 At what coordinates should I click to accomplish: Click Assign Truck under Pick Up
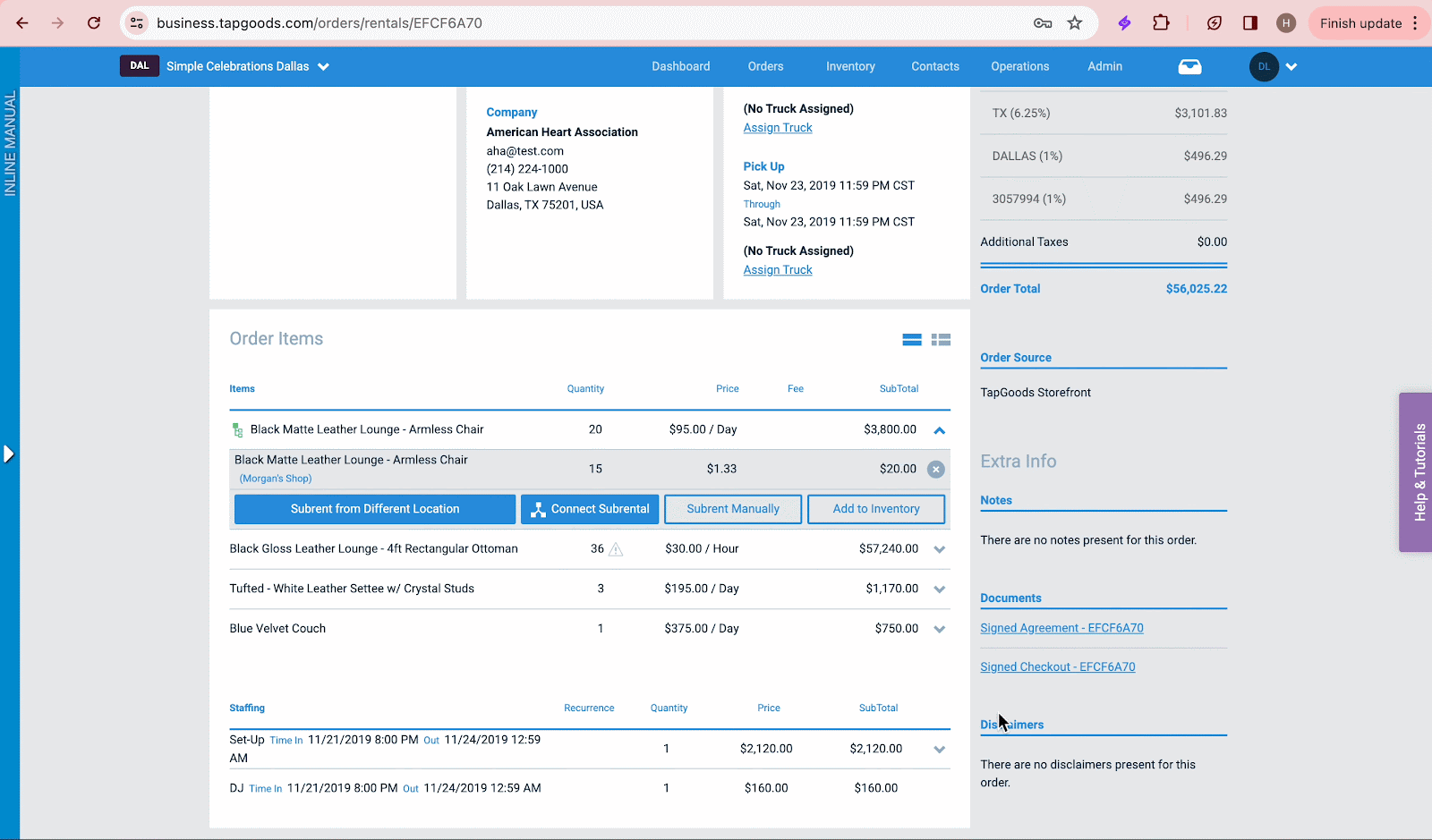click(x=777, y=269)
